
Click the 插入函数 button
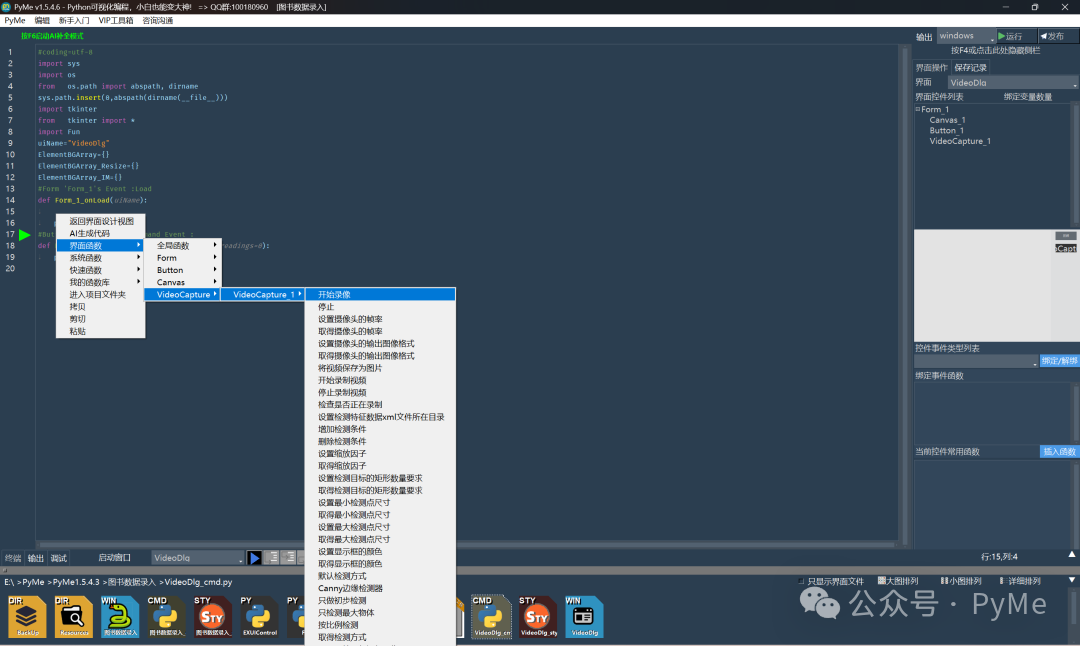tap(1059, 452)
